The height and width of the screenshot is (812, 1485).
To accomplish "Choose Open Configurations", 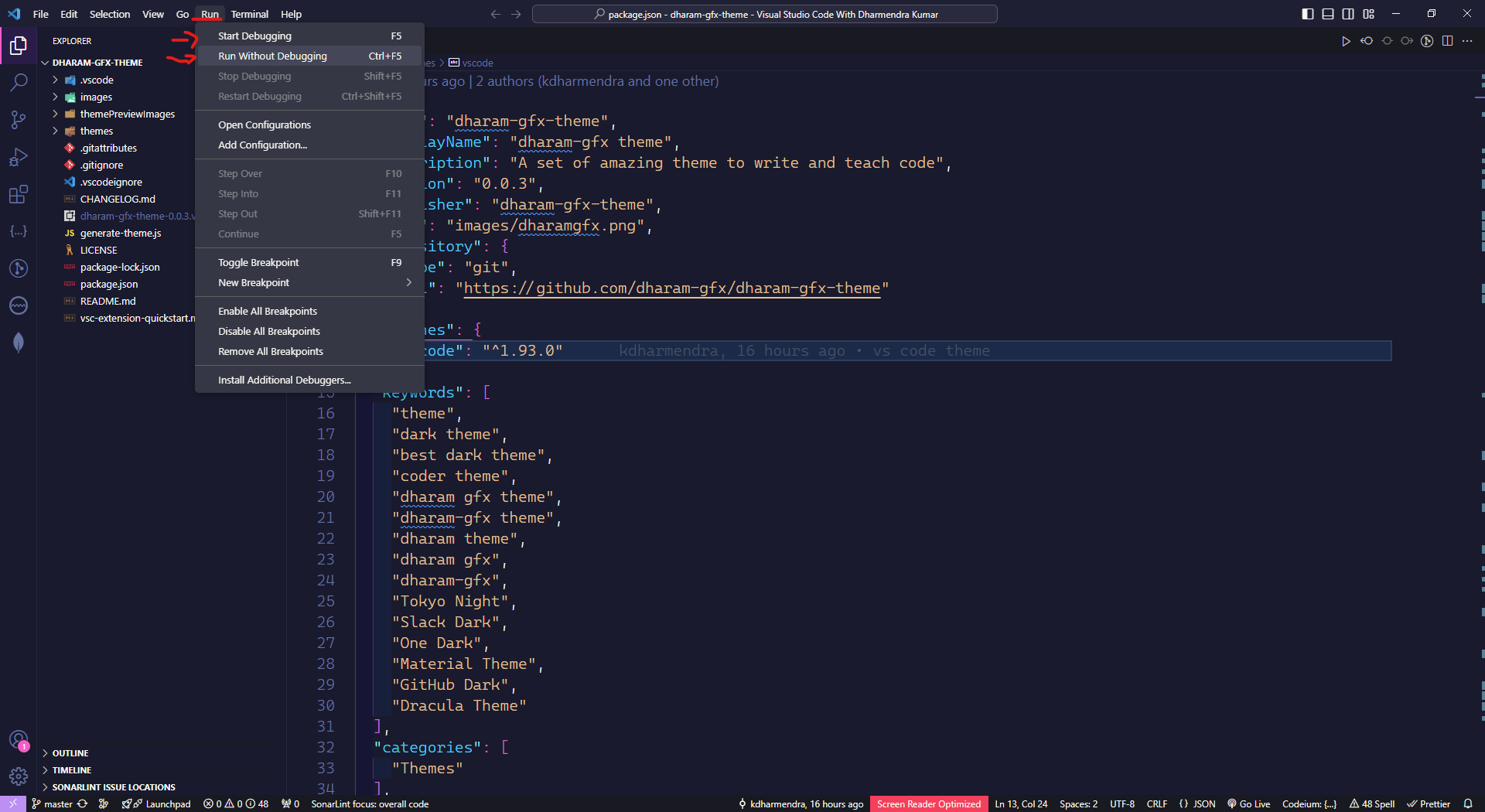I will tap(309, 125).
